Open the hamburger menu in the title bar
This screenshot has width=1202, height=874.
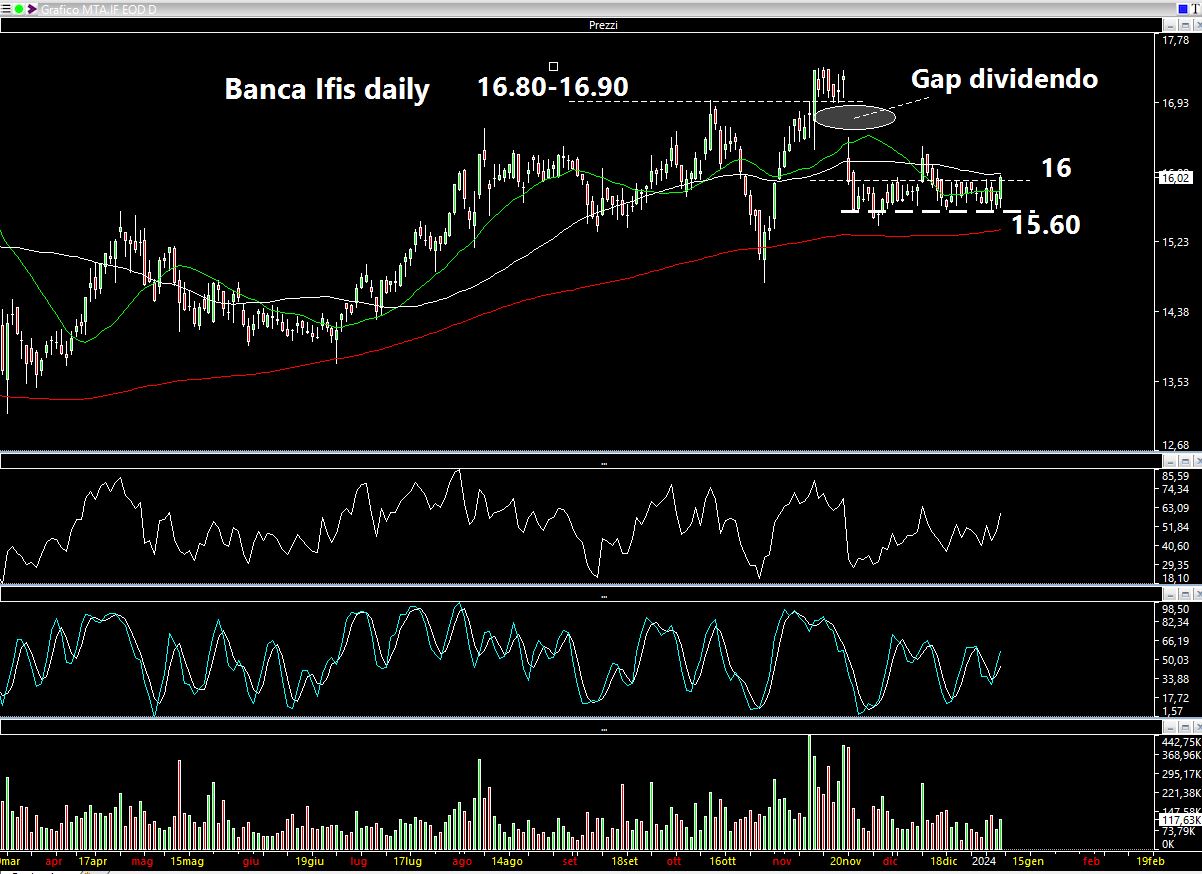point(6,9)
